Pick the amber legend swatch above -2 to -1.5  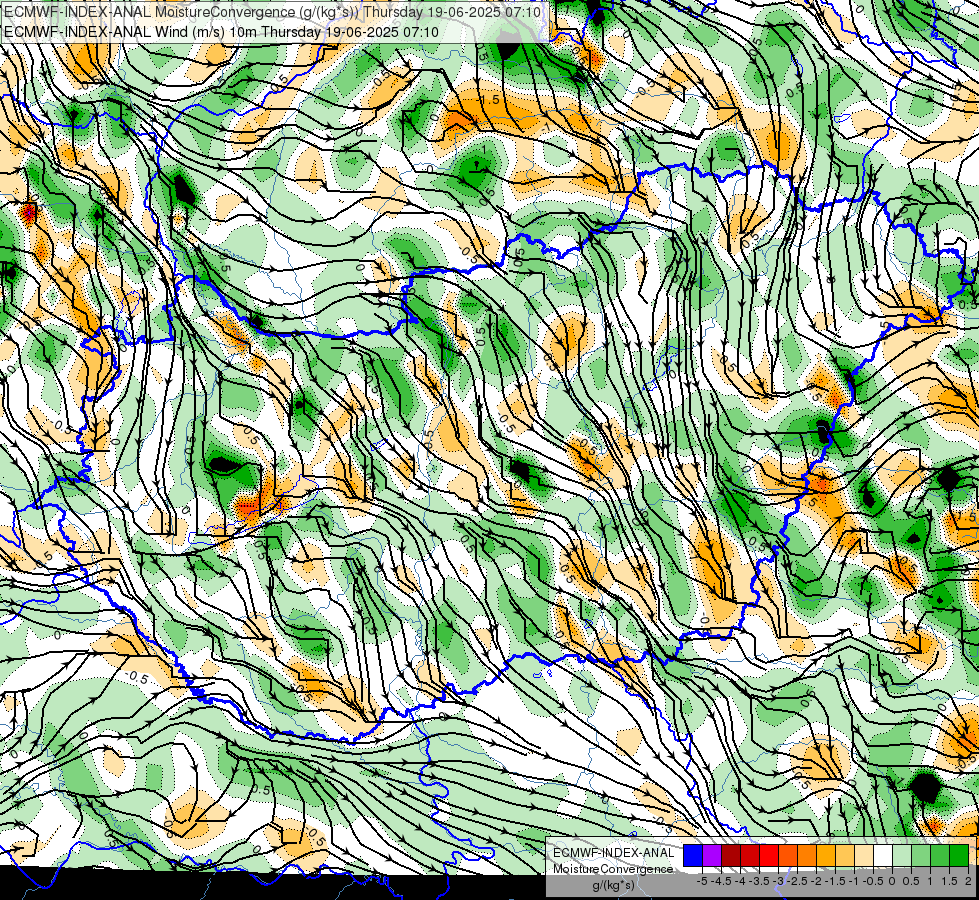(x=826, y=855)
